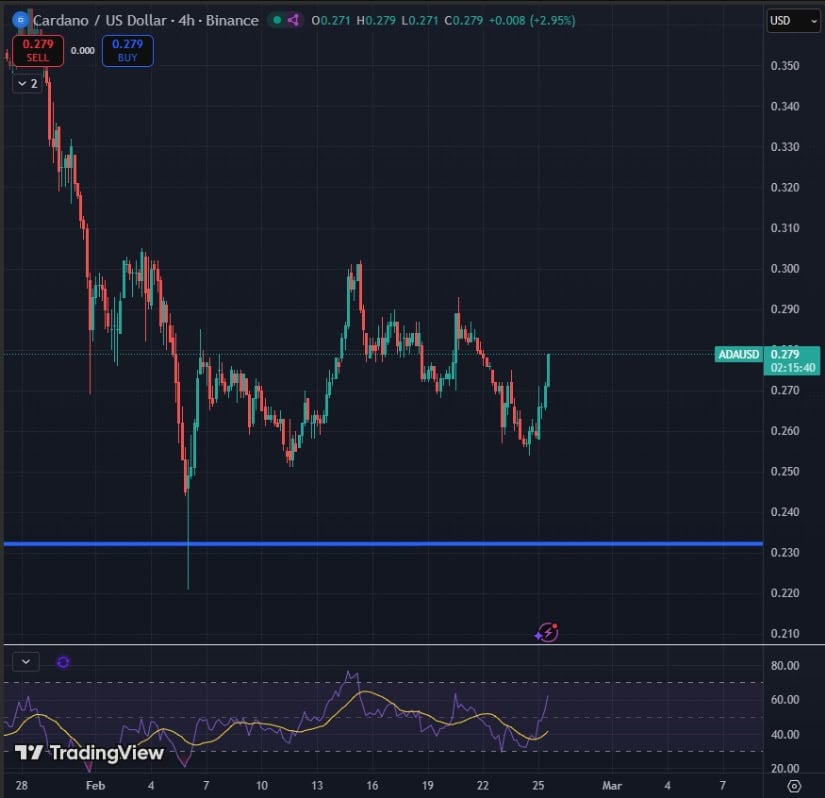Viewport: 825px width, 798px height.
Task: Expand the collapsed indicators legend showing 2
Action: (x=27, y=84)
